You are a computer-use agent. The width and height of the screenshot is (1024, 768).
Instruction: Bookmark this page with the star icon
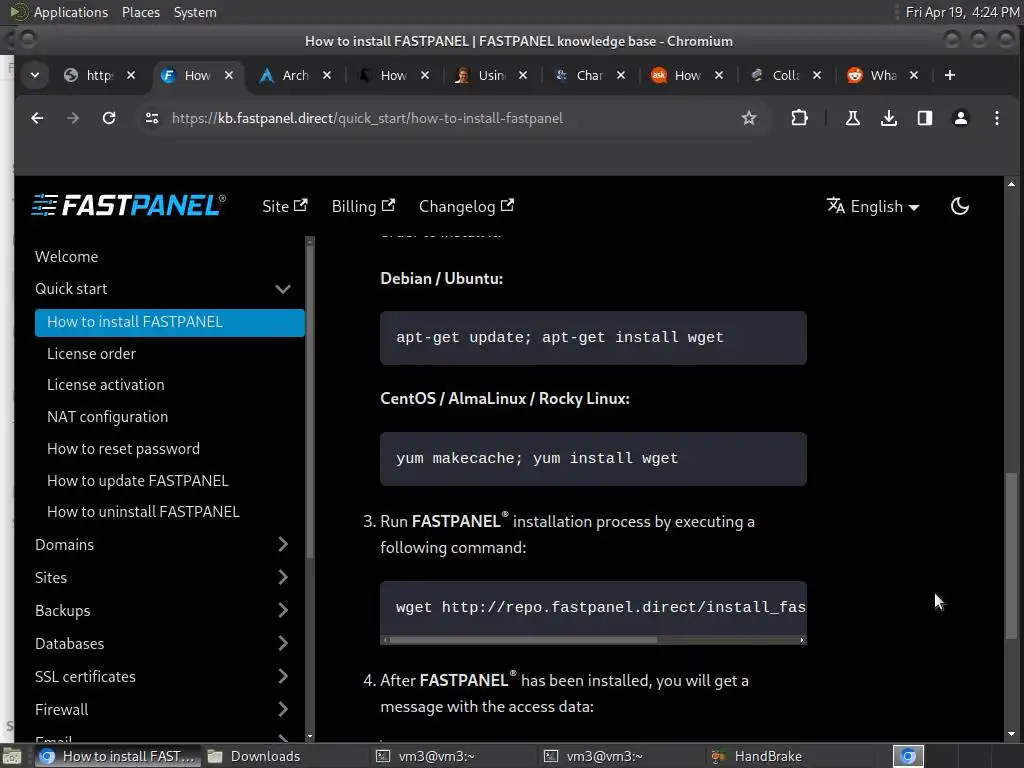coord(749,118)
